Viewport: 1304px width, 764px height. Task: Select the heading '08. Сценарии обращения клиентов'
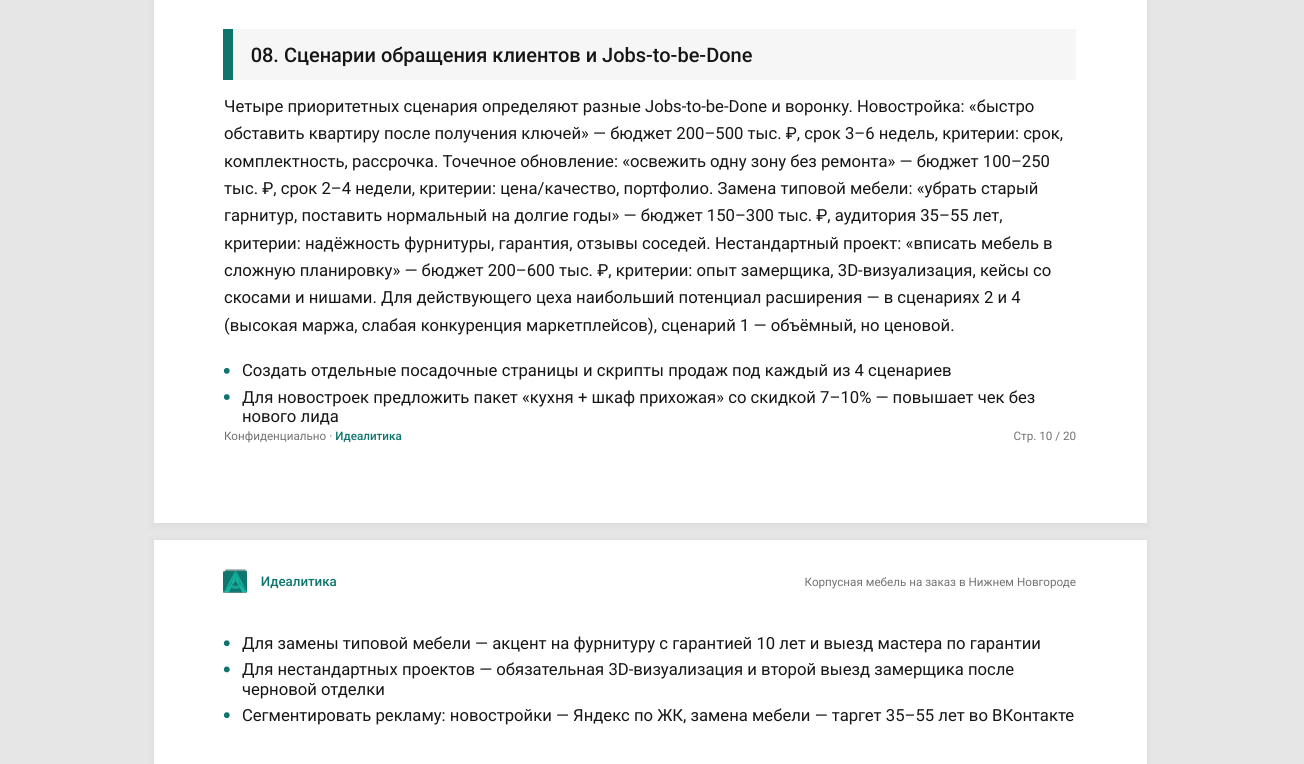point(501,55)
